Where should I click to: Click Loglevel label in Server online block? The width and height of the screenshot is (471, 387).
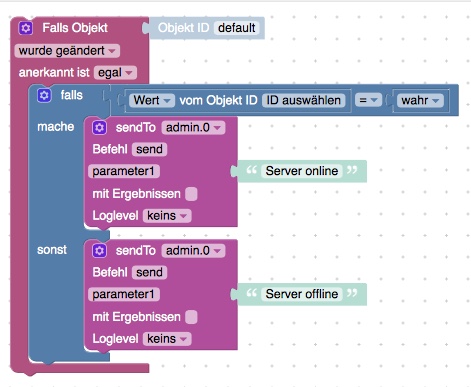(x=115, y=216)
